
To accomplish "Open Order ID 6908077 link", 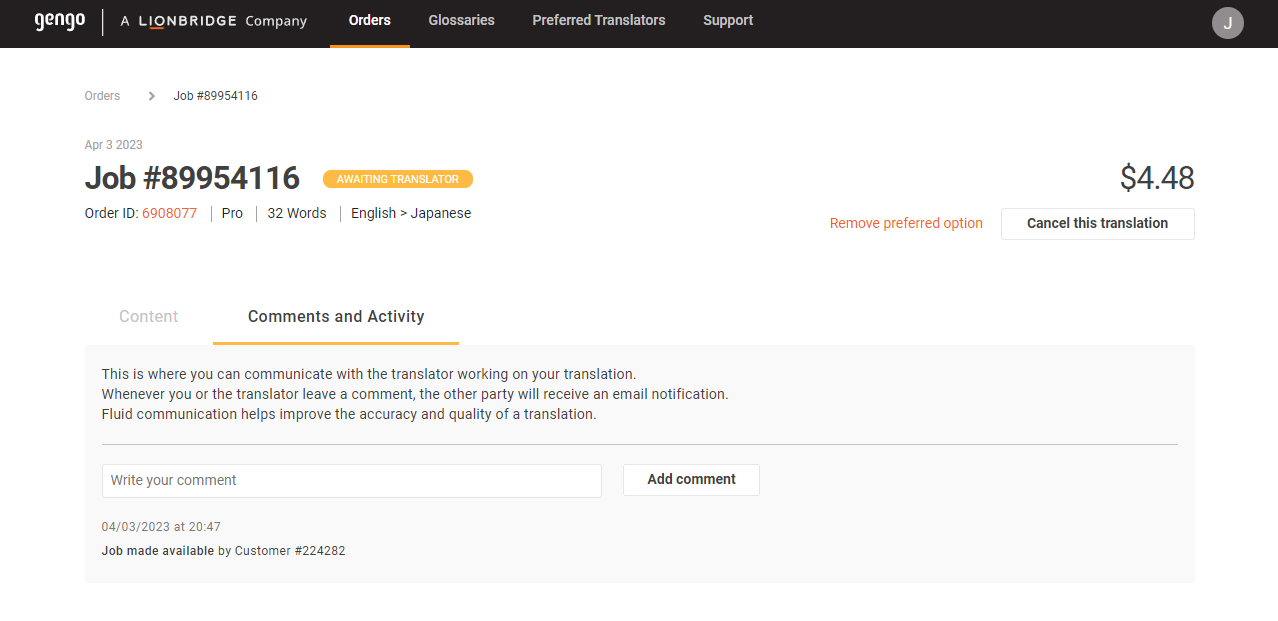I will tap(169, 213).
